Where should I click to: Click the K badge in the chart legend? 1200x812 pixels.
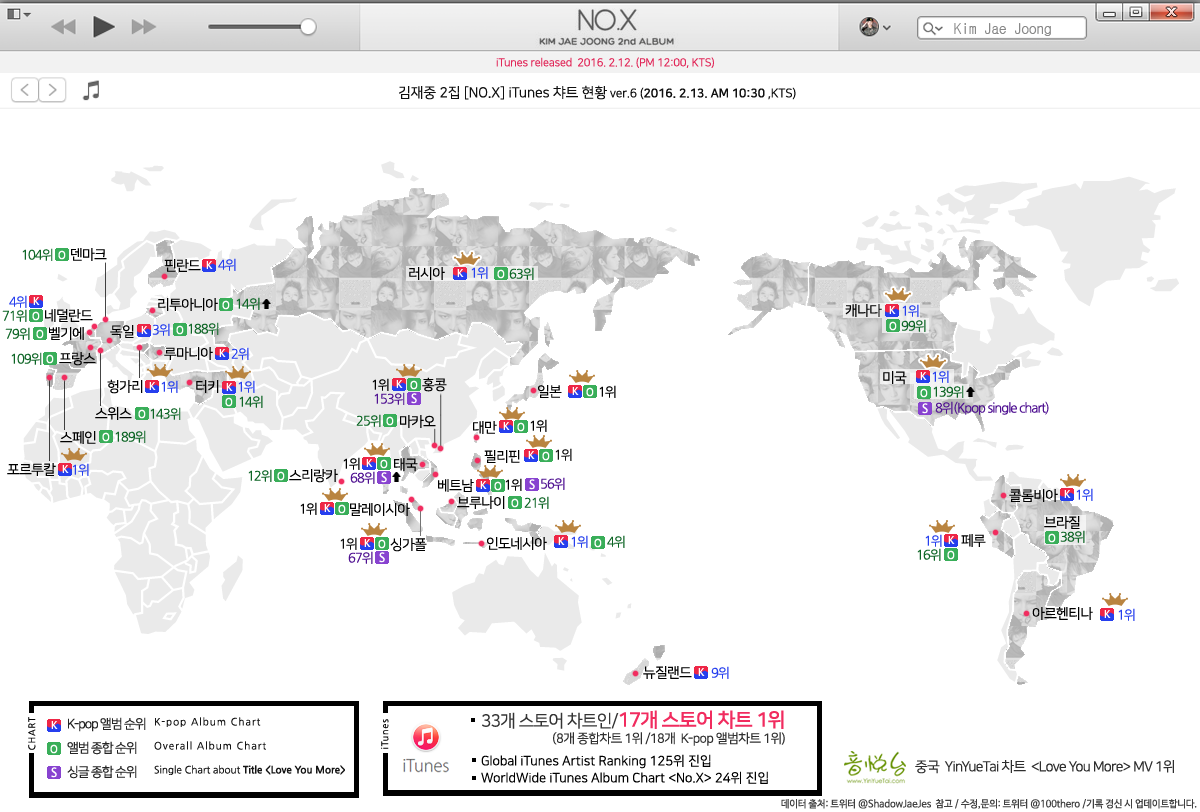tap(54, 724)
